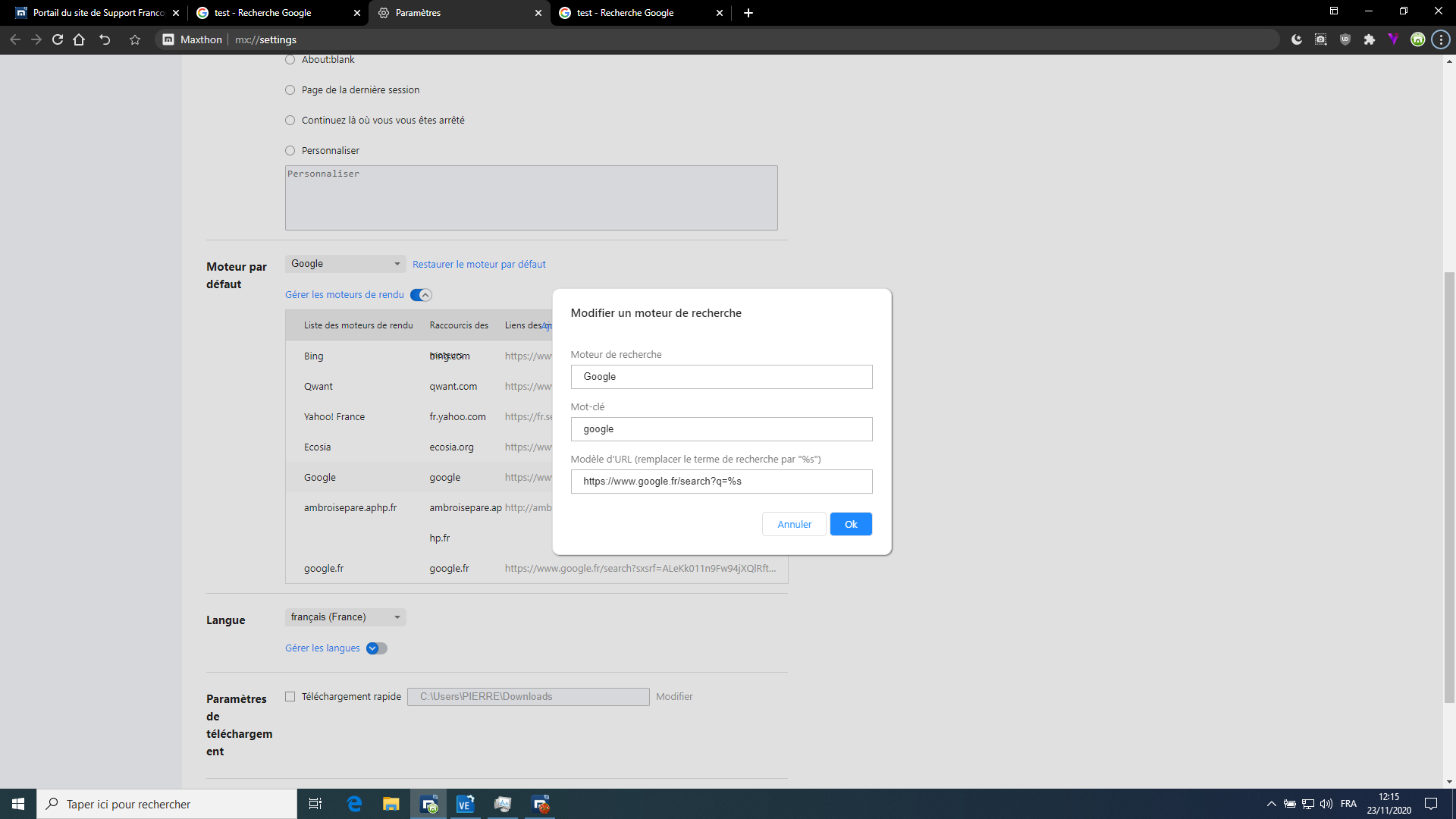Restore last closed tab with undo icon

[105, 39]
